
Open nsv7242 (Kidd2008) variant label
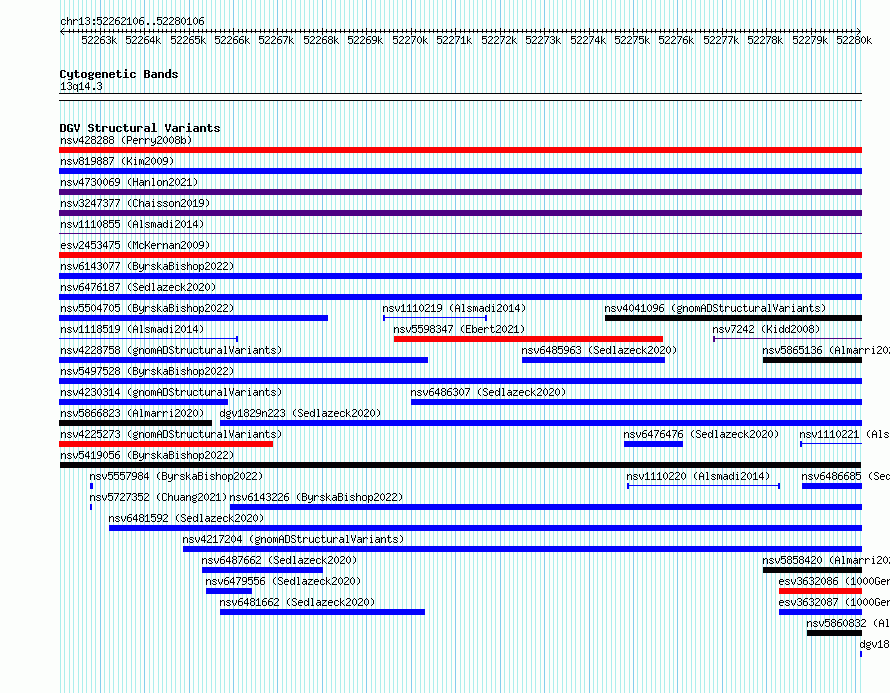766,329
